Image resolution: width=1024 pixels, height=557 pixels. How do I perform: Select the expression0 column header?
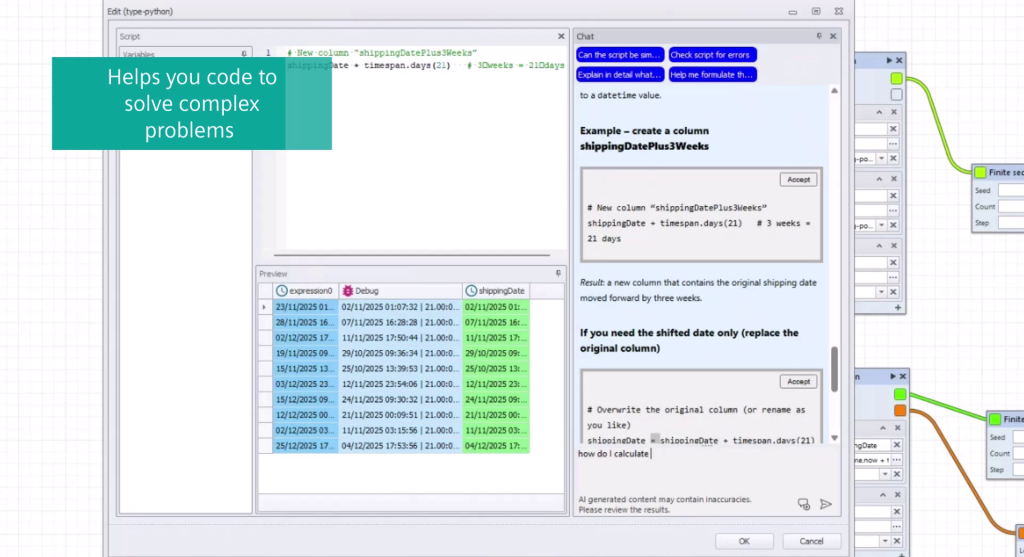305,291
